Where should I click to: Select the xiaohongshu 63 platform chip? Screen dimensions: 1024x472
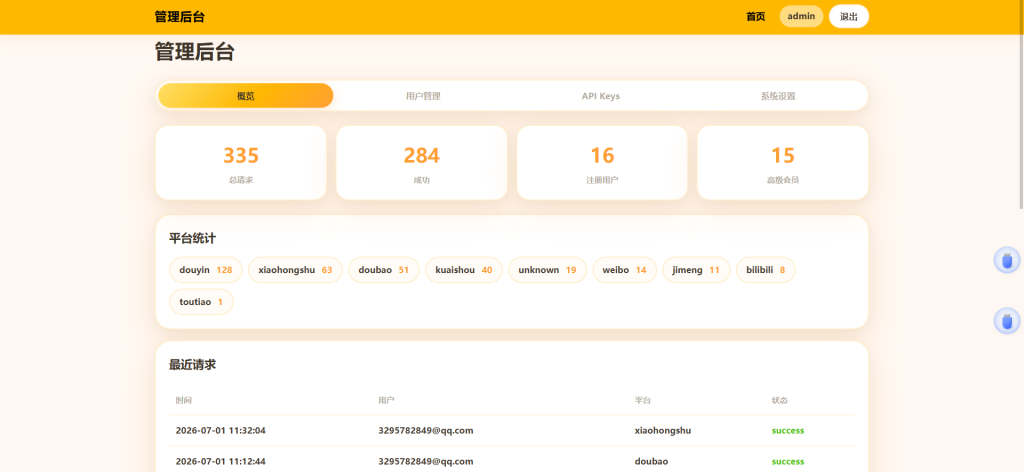coord(295,270)
